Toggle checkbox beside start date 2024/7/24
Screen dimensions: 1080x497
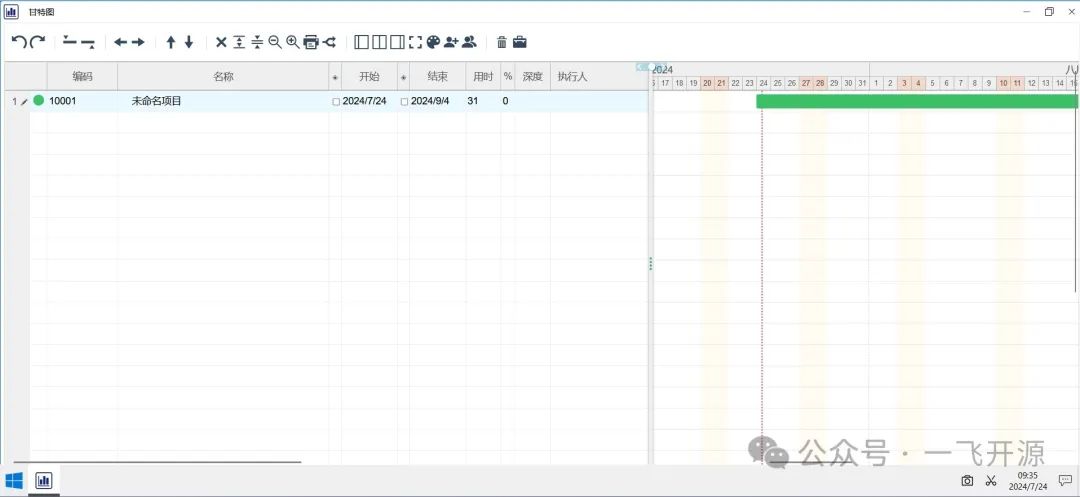[x=336, y=102]
